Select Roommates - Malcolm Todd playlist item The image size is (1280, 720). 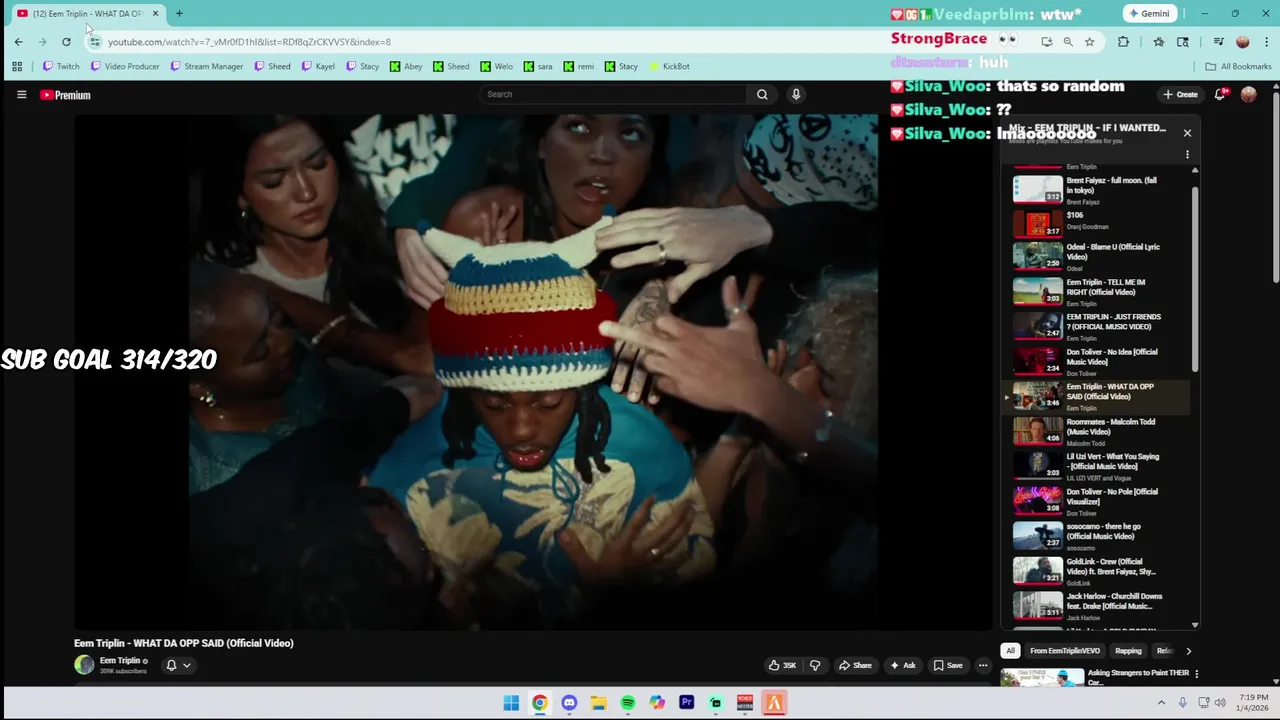pyautogui.click(x=1095, y=431)
